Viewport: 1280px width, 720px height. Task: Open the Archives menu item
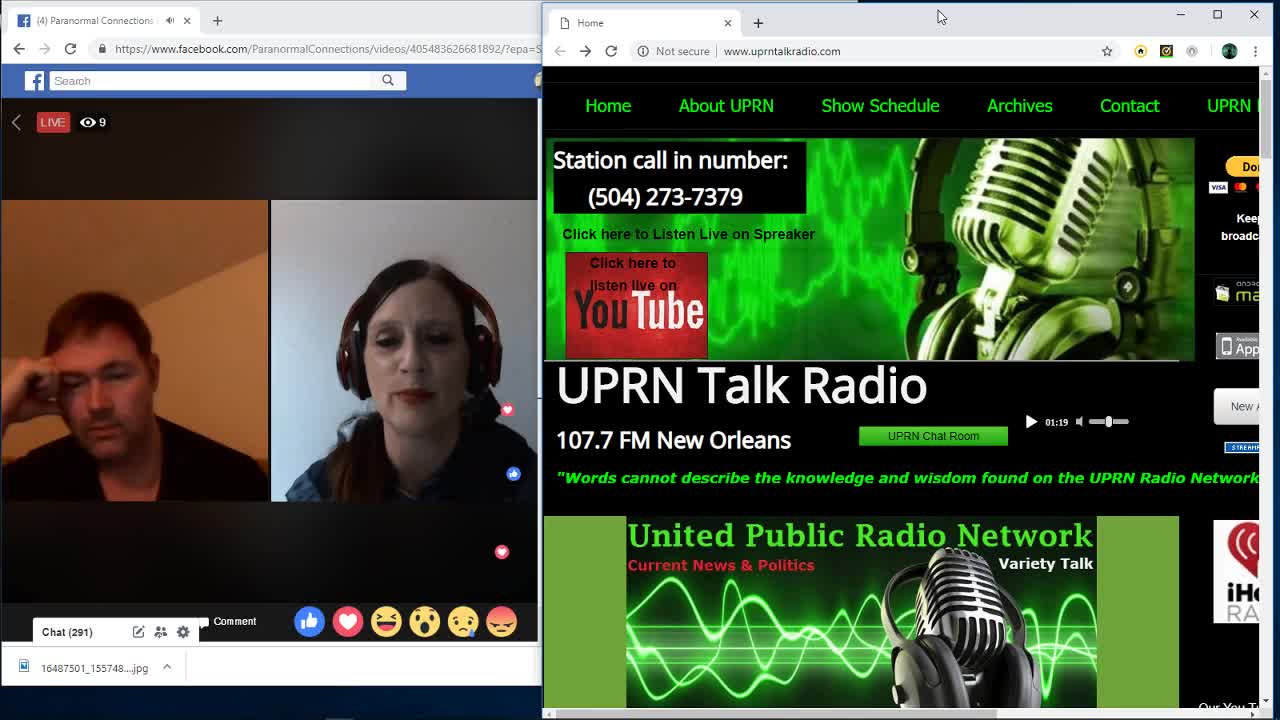pos(1019,106)
